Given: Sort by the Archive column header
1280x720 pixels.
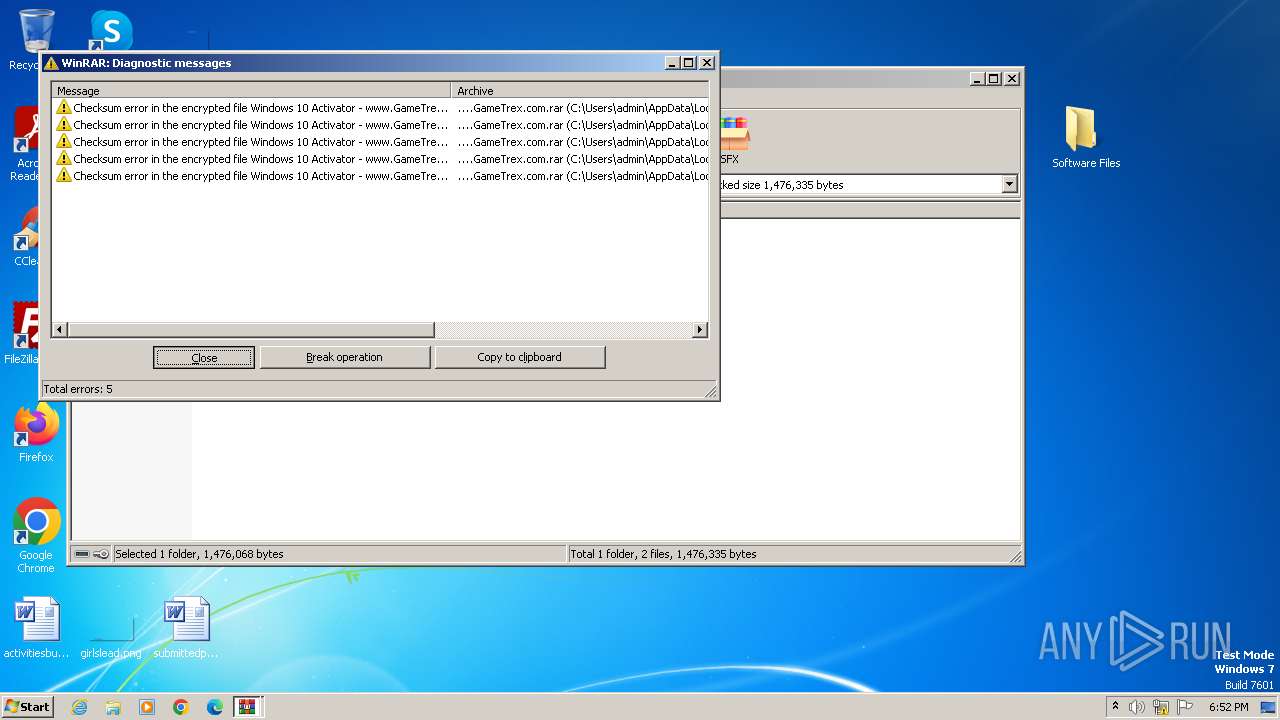Looking at the screenshot, I should [580, 91].
